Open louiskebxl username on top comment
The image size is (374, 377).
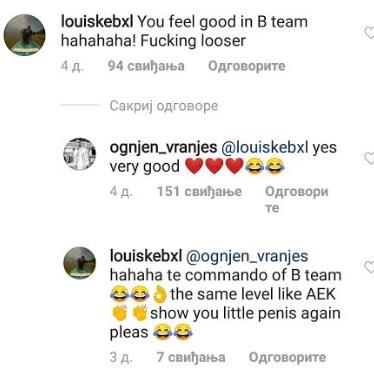97,22
